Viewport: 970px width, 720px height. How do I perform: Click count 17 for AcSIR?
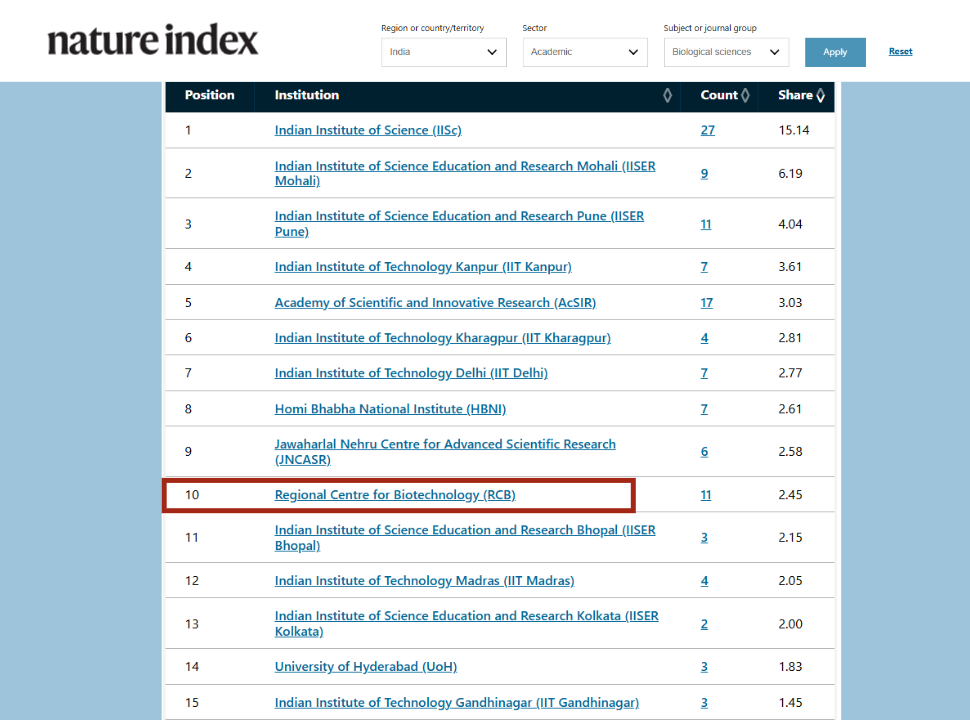[706, 303]
